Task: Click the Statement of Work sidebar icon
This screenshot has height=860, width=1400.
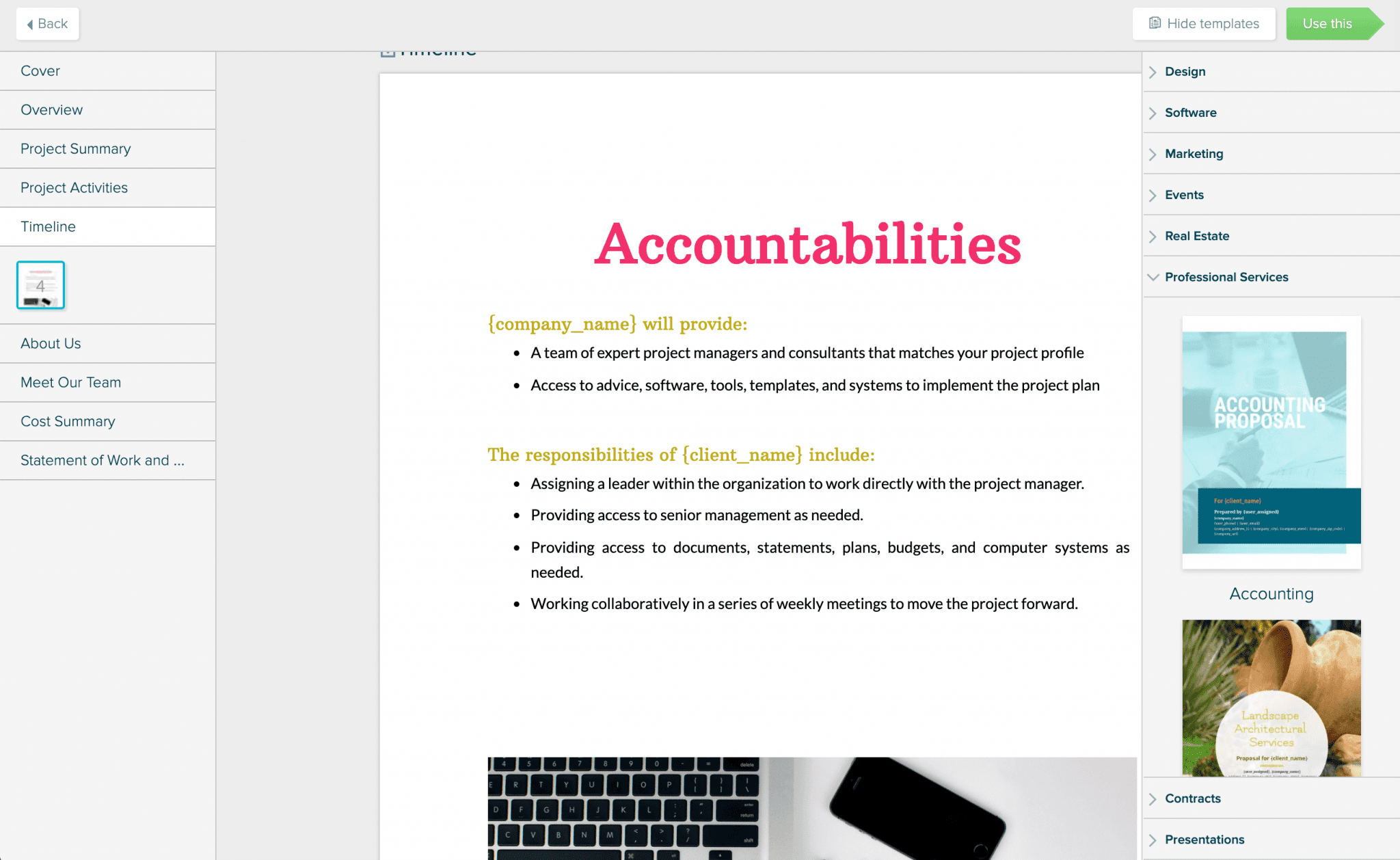Action: [103, 460]
